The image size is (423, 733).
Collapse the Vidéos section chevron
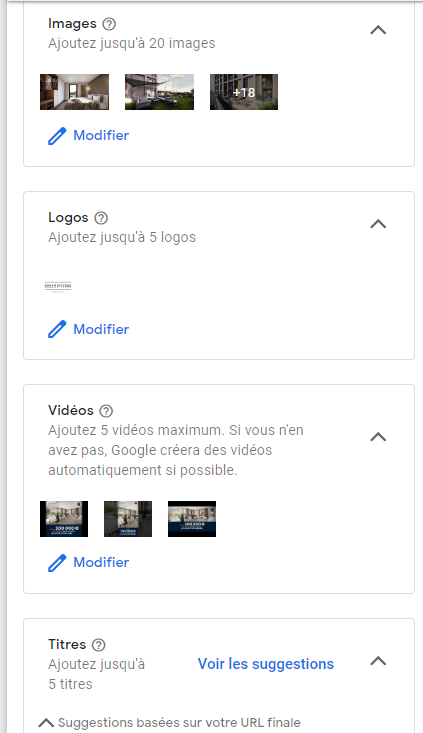coord(378,437)
